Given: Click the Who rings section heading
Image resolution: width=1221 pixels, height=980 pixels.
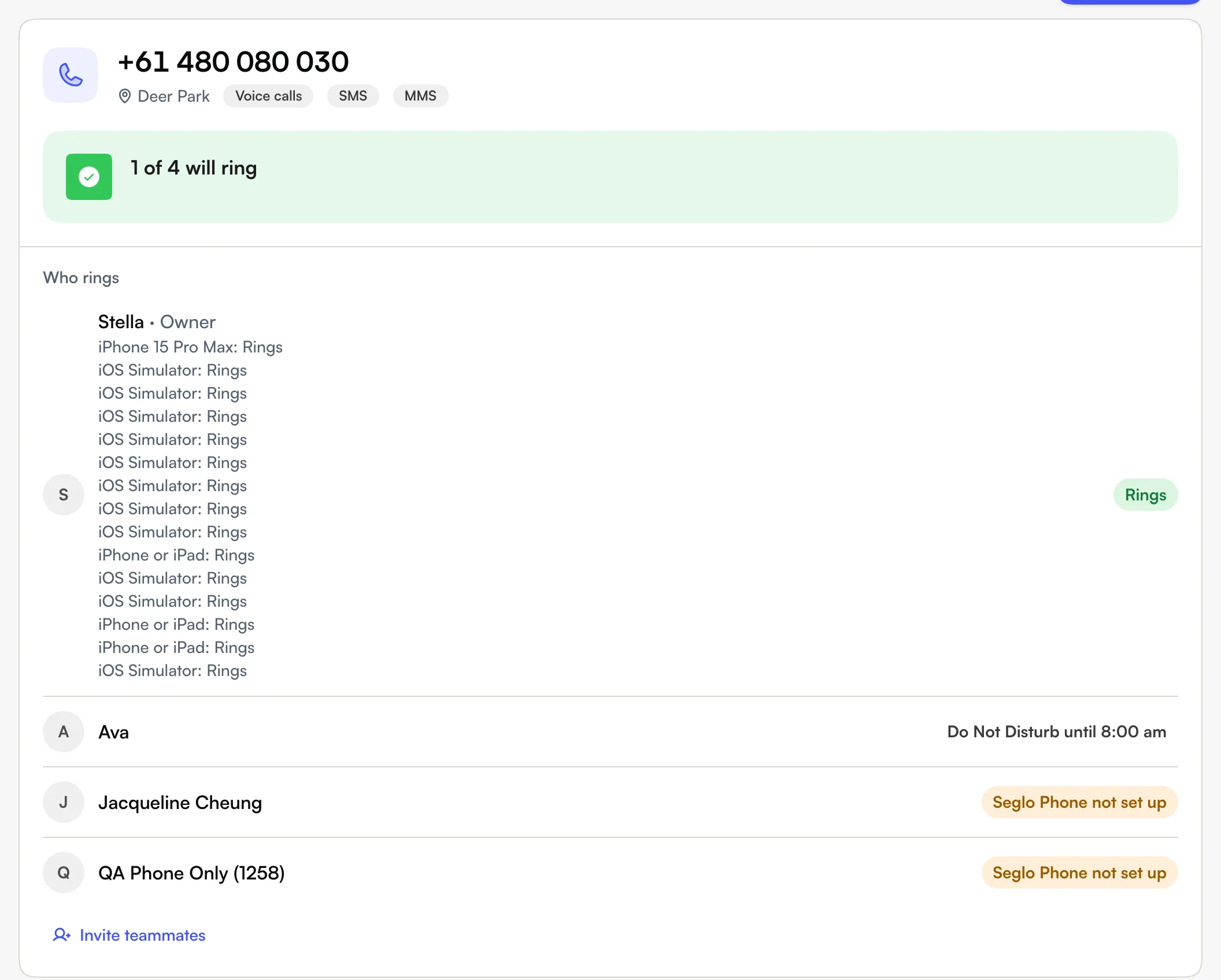Looking at the screenshot, I should 81,277.
